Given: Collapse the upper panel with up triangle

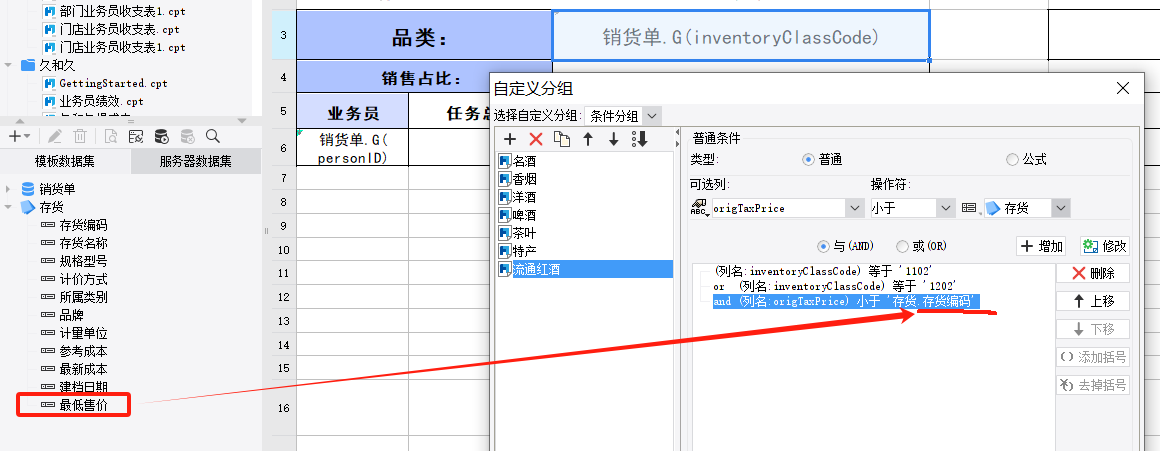Looking at the screenshot, I should (20, 121).
